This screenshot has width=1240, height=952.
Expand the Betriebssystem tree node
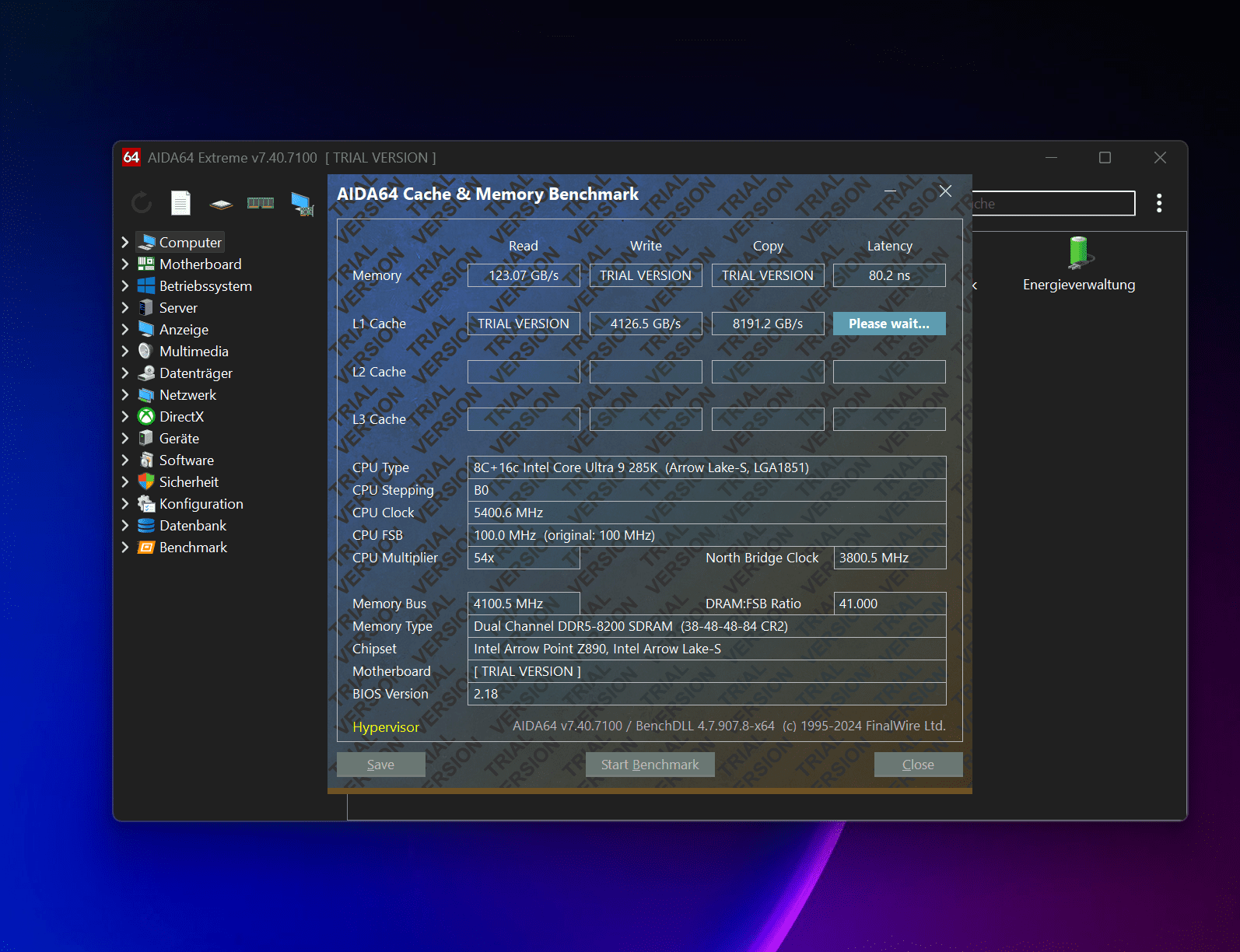[x=125, y=286]
